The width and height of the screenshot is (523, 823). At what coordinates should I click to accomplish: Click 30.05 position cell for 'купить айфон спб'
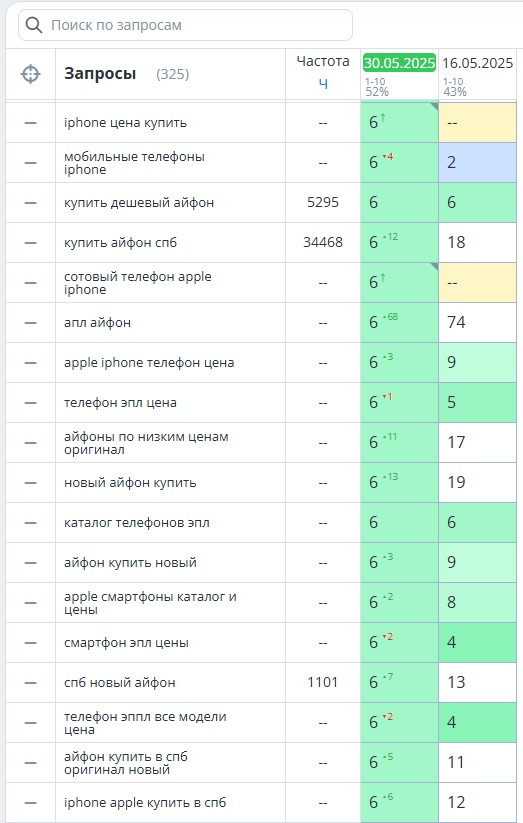[x=399, y=242]
